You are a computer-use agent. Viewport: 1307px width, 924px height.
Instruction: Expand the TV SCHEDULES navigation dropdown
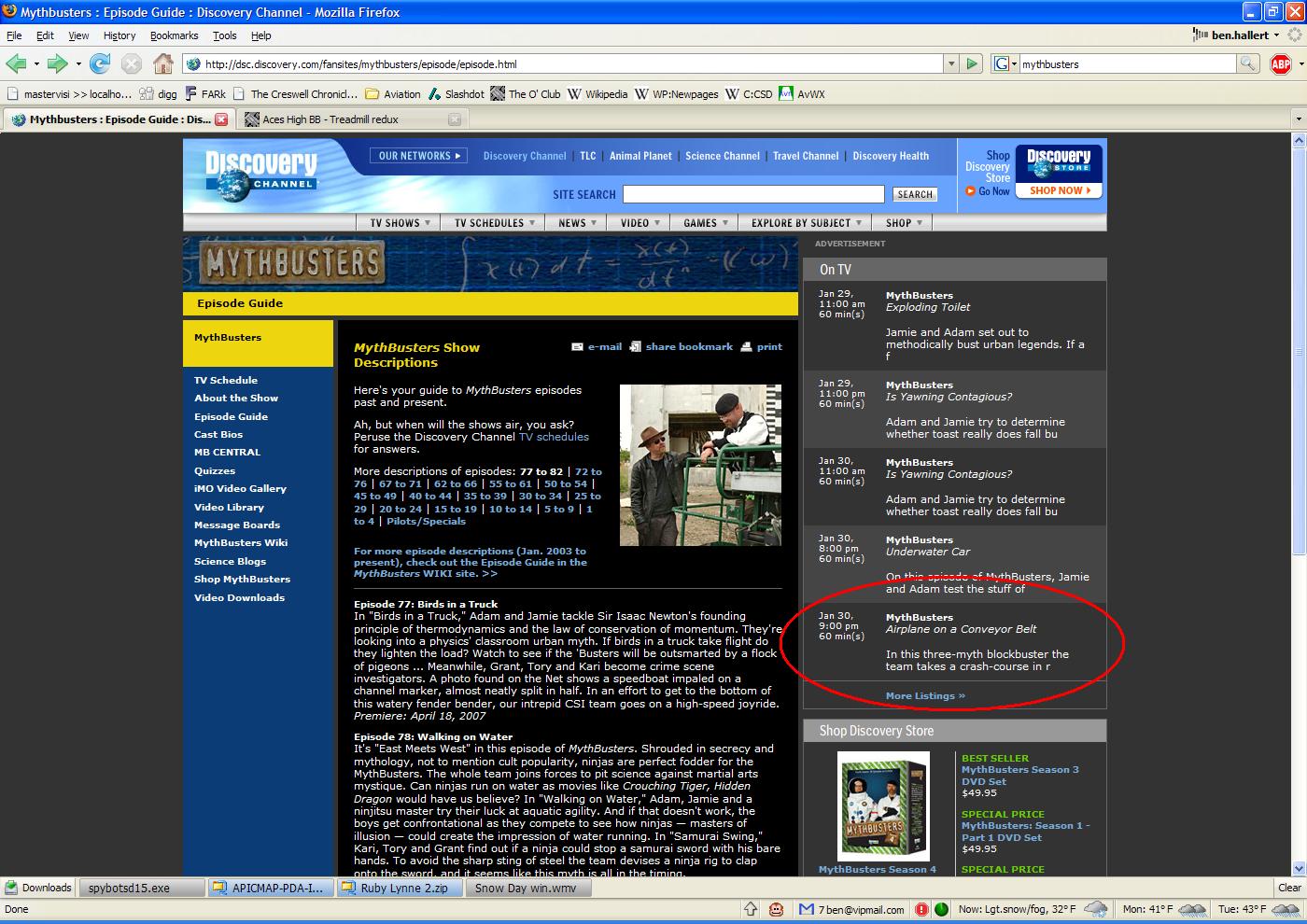click(x=495, y=223)
